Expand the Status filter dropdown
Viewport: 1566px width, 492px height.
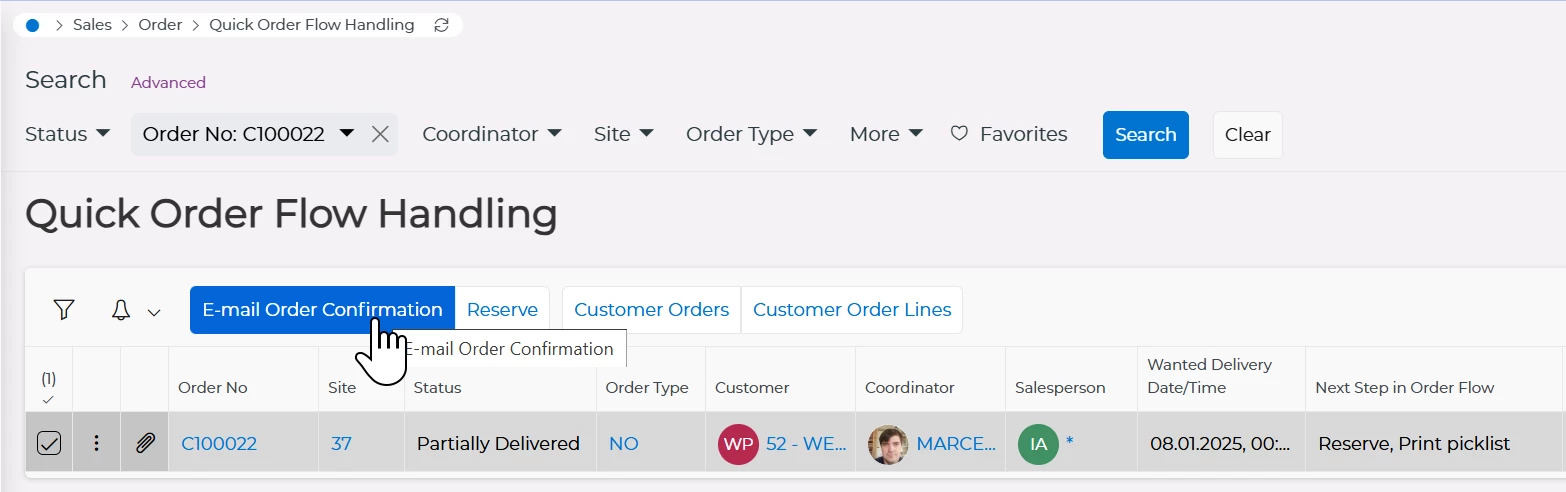point(67,134)
